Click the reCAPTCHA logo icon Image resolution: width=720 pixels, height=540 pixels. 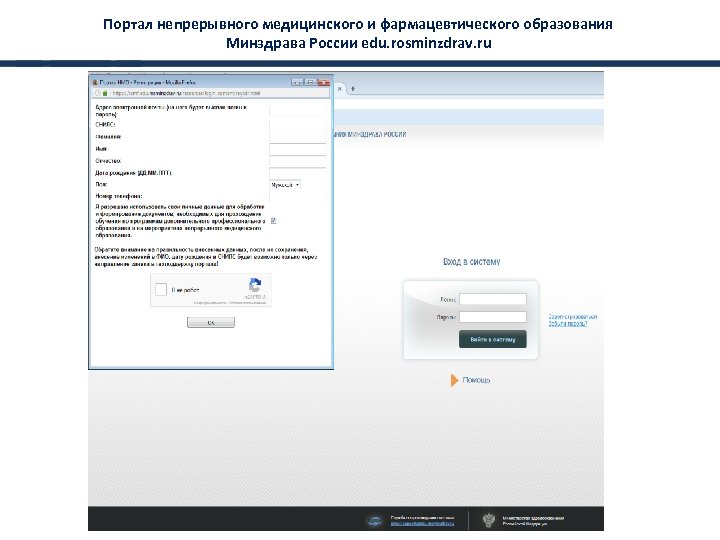click(x=255, y=285)
